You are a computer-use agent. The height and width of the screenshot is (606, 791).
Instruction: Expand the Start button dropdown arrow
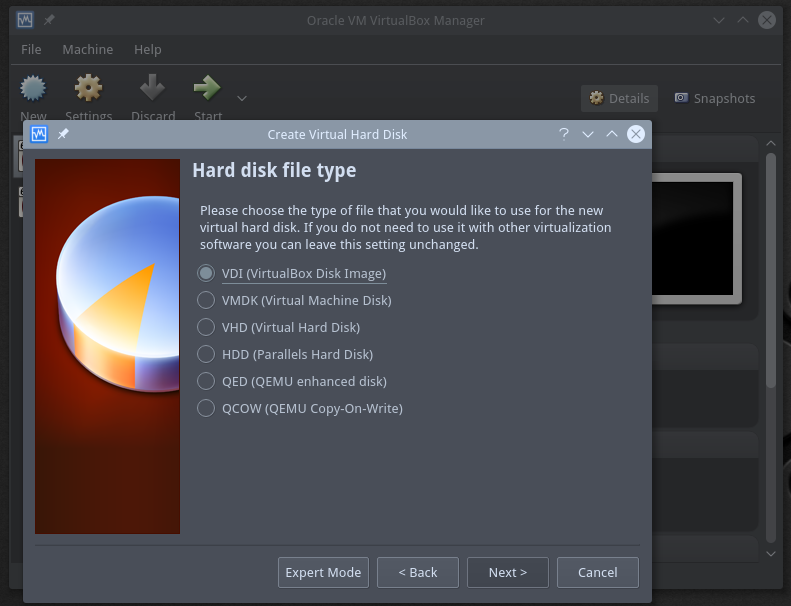click(242, 98)
